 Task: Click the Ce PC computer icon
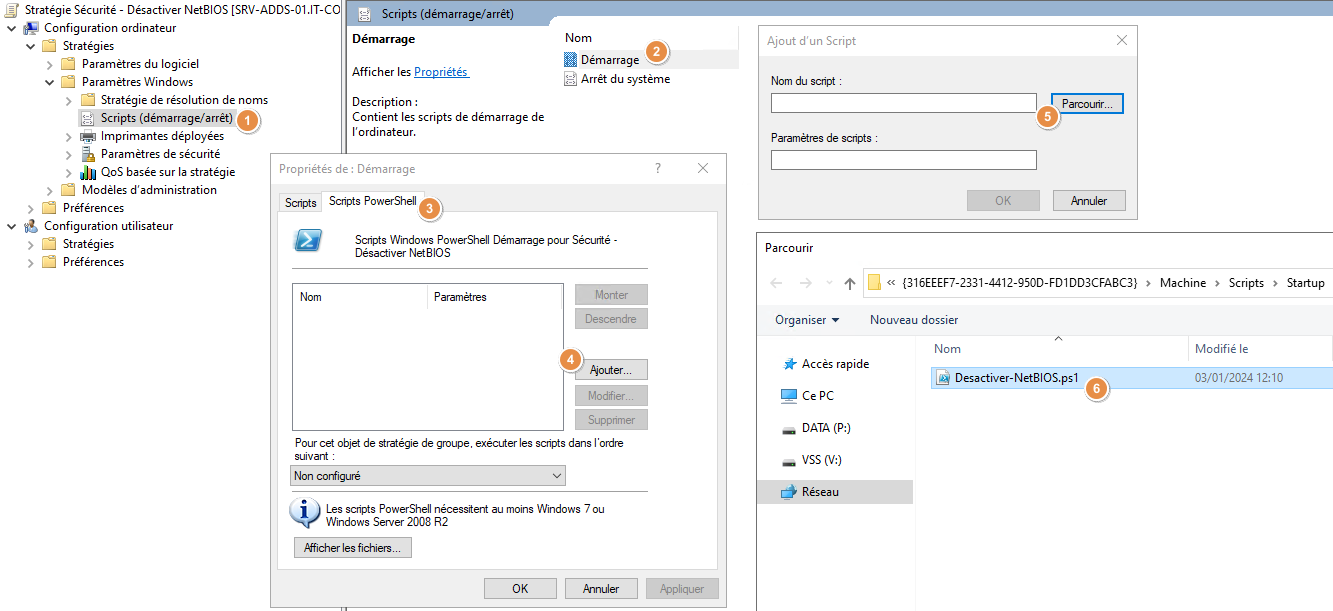click(x=789, y=396)
